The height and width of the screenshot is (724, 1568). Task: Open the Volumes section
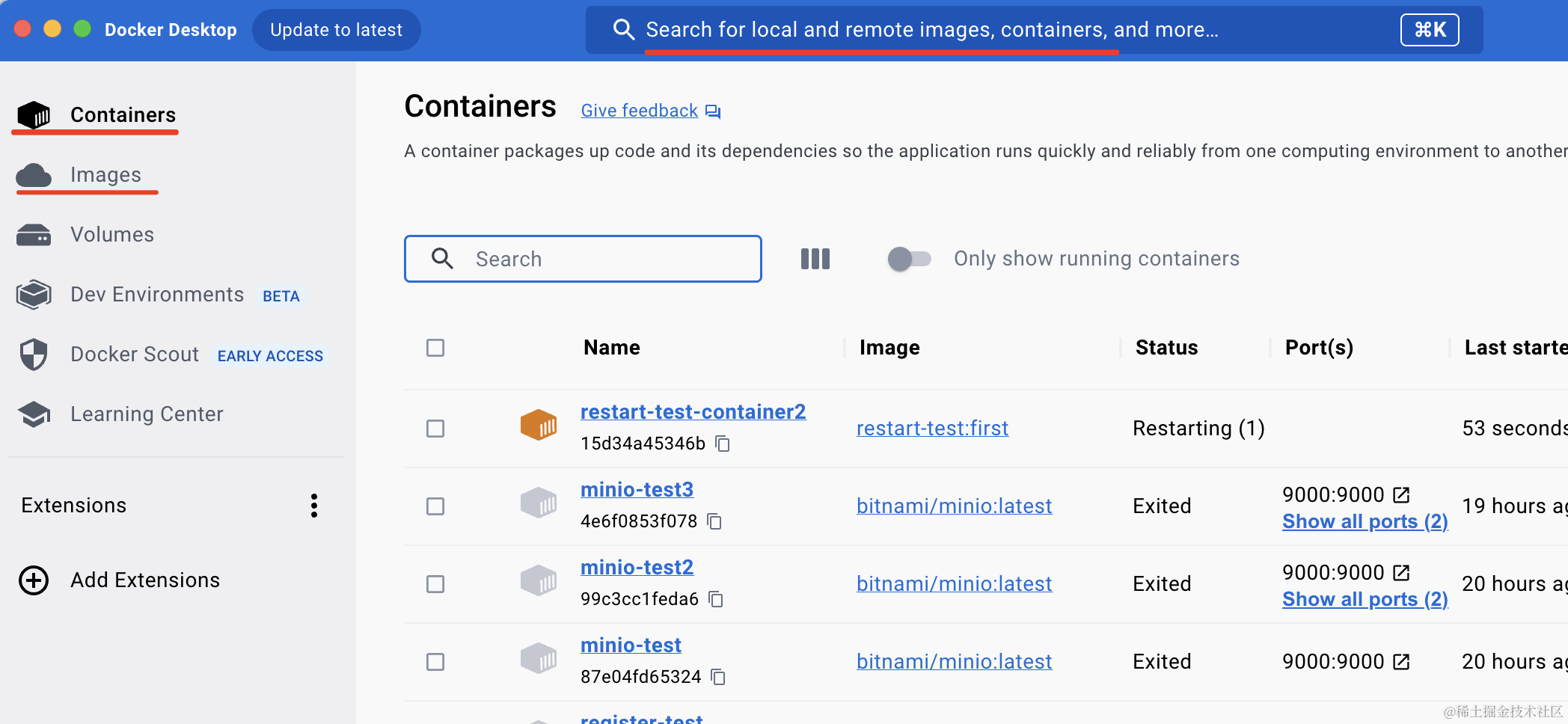[111, 235]
